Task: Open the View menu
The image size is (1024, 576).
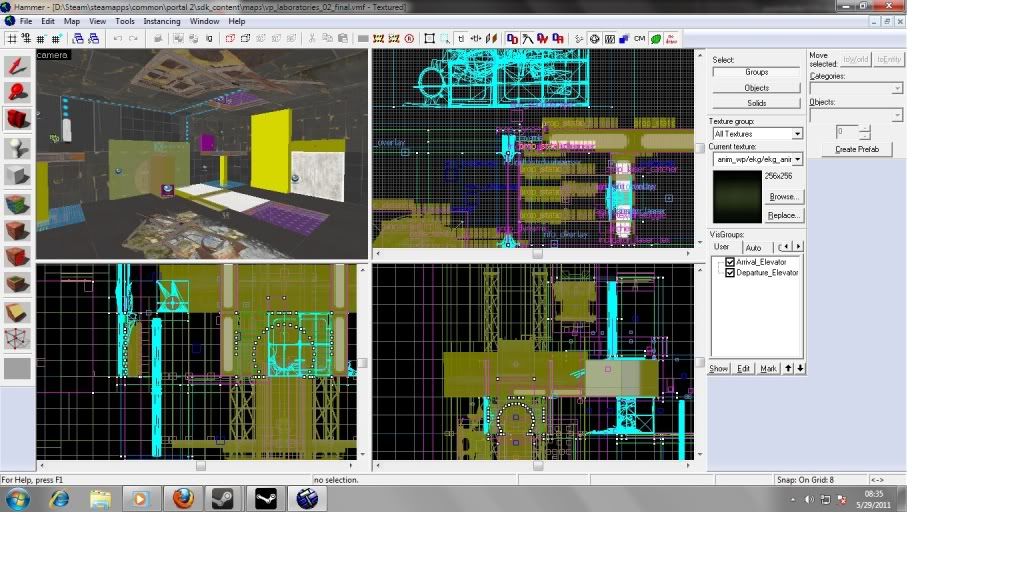Action: (97, 21)
